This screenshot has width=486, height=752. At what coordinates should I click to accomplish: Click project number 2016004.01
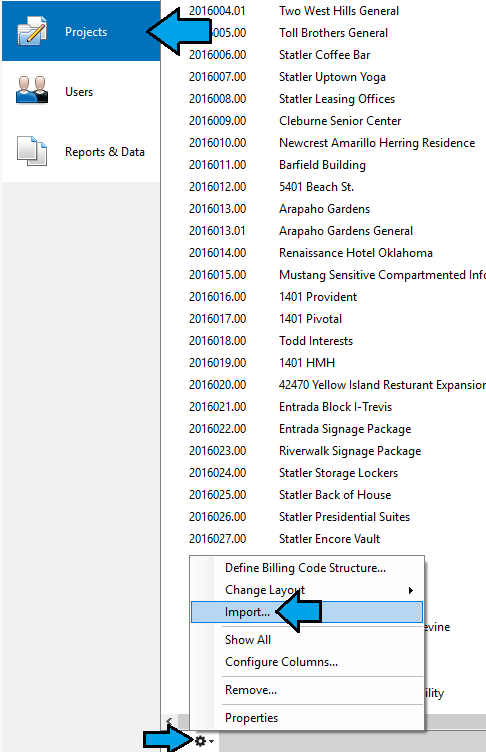217,11
